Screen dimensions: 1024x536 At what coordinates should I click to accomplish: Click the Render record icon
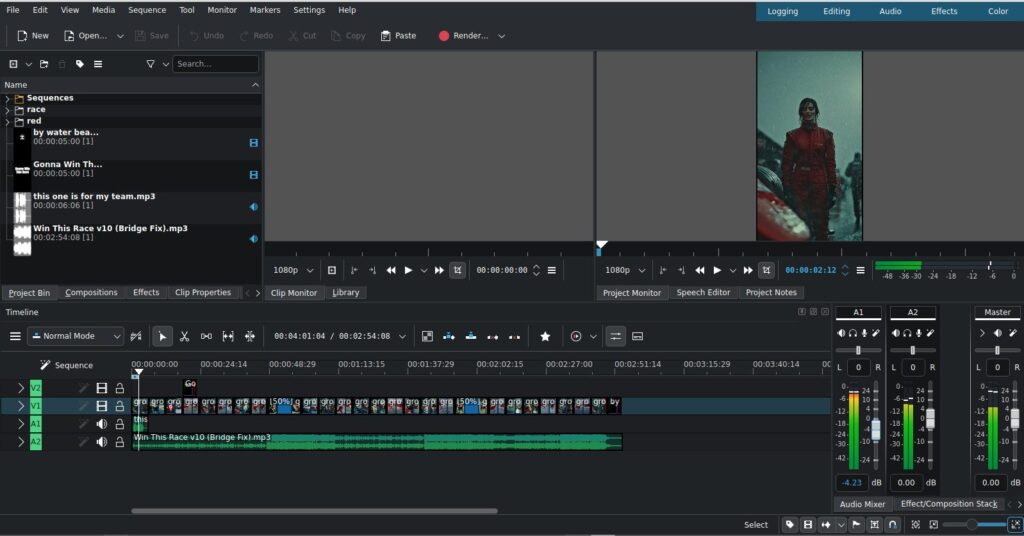click(444, 36)
